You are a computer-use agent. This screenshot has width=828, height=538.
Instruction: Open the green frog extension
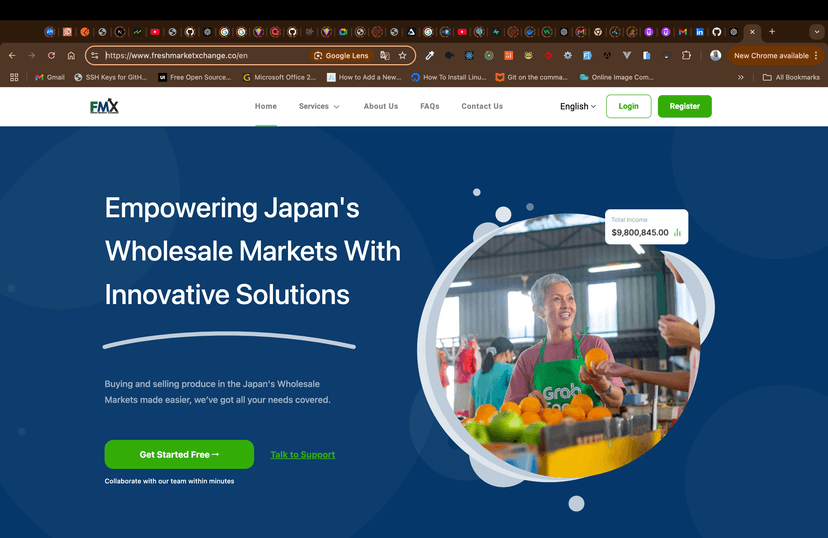pos(528,55)
